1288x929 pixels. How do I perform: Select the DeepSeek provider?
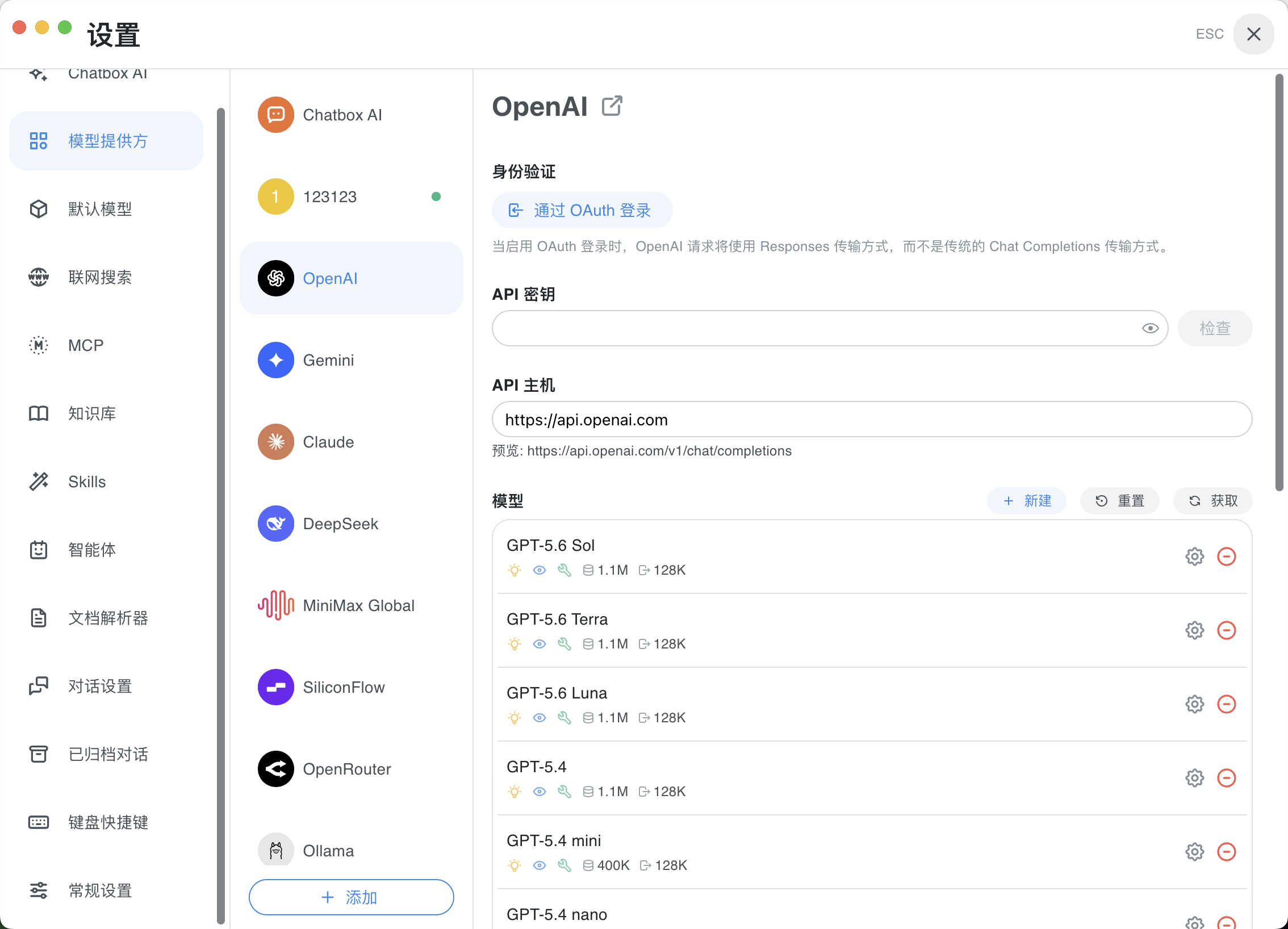[352, 524]
